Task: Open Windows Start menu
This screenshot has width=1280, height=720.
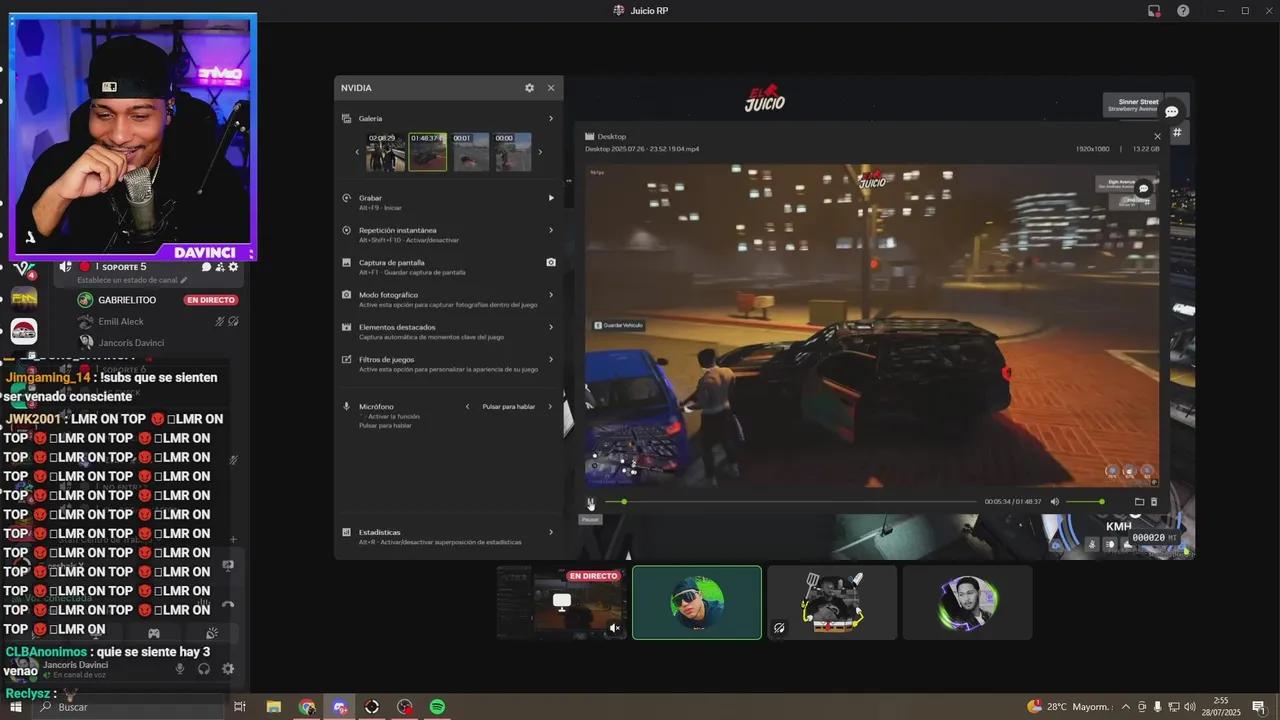Action: coord(15,707)
